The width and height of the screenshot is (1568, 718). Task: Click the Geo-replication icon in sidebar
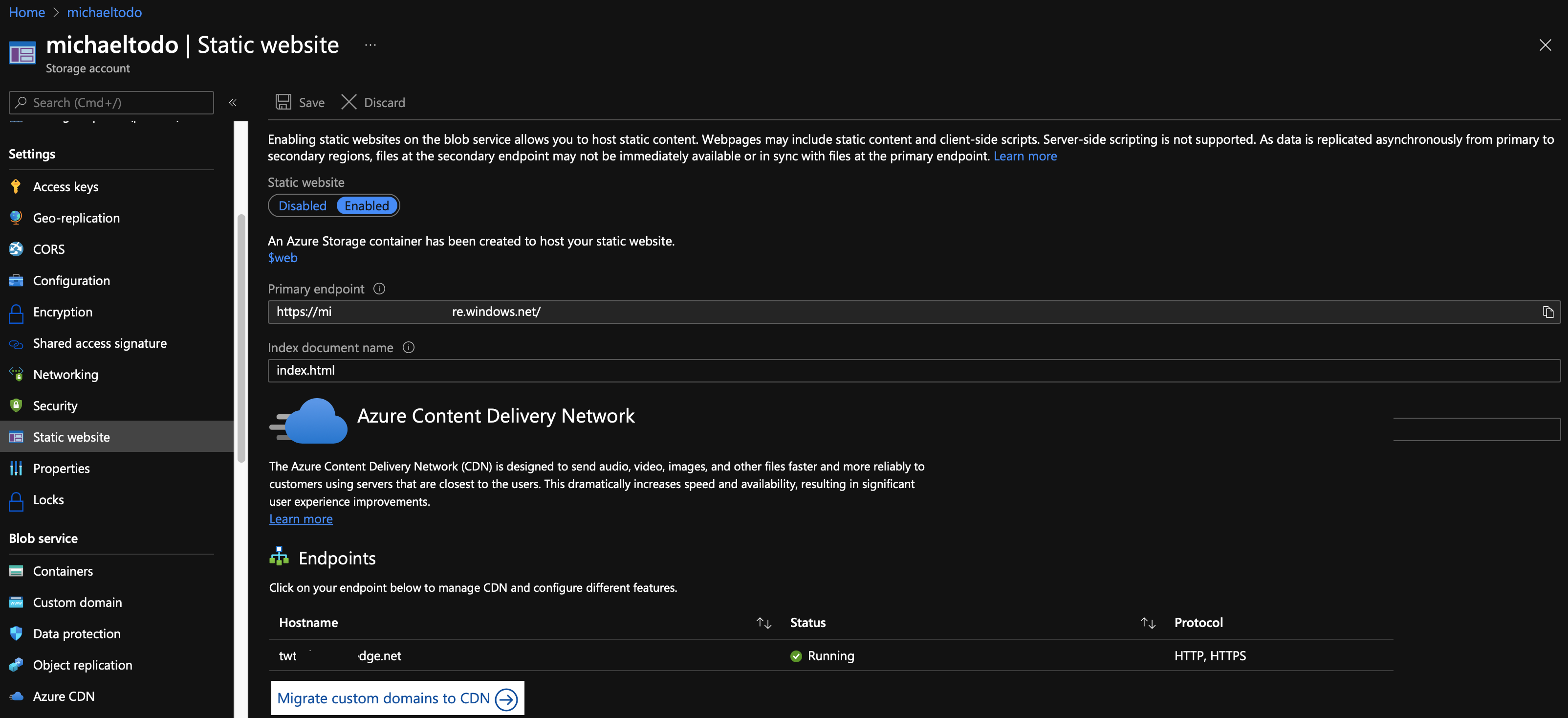(18, 217)
